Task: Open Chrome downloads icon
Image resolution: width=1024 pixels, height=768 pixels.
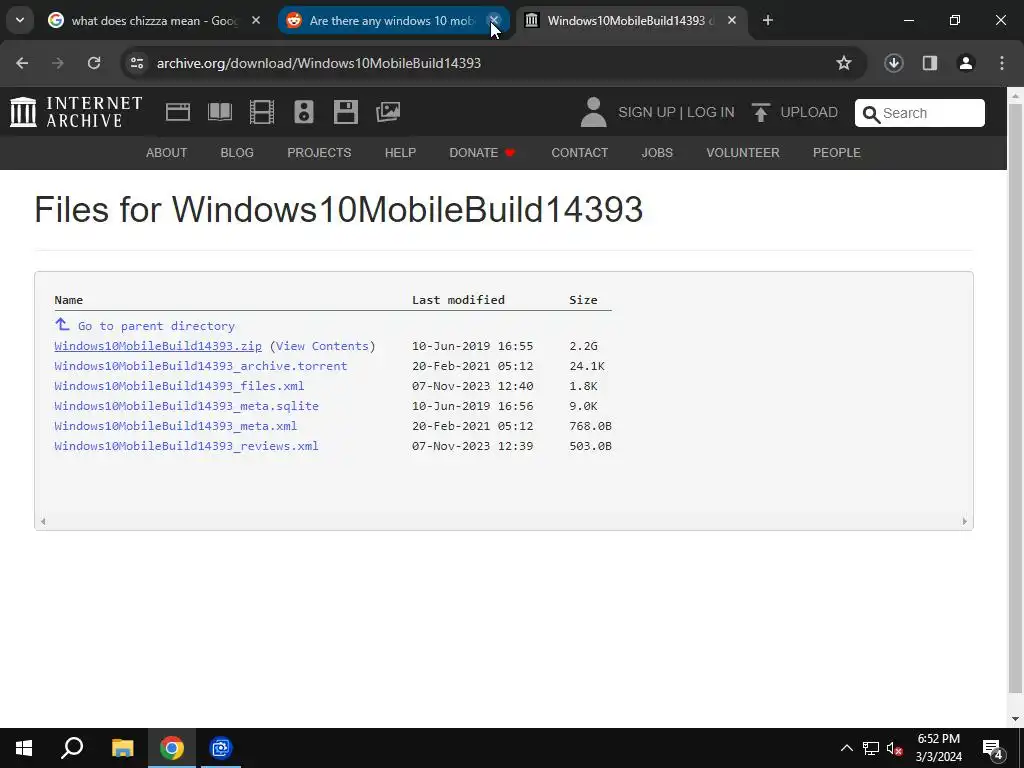Action: point(893,63)
